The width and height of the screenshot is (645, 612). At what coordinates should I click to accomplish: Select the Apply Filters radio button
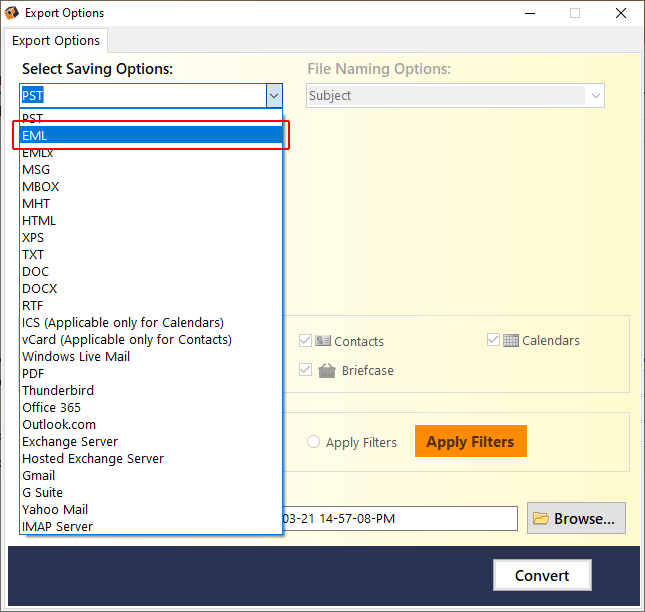[313, 442]
